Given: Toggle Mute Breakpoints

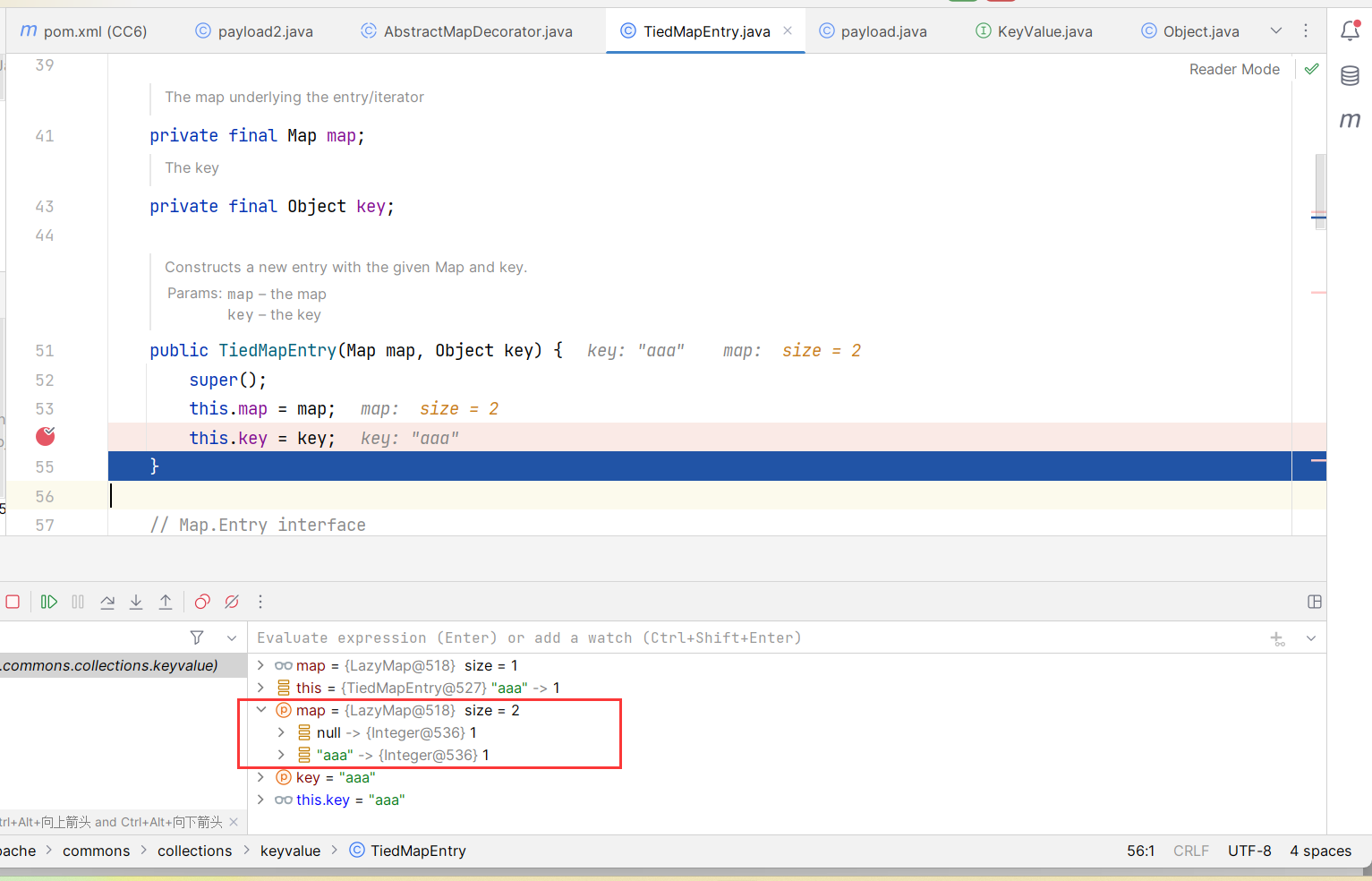Looking at the screenshot, I should (x=232, y=602).
